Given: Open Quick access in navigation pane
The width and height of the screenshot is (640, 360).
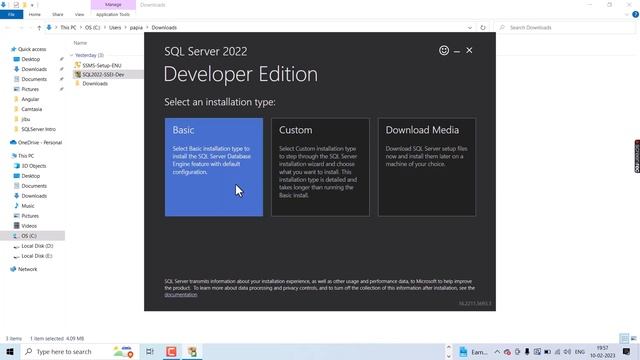Looking at the screenshot, I should [32, 49].
